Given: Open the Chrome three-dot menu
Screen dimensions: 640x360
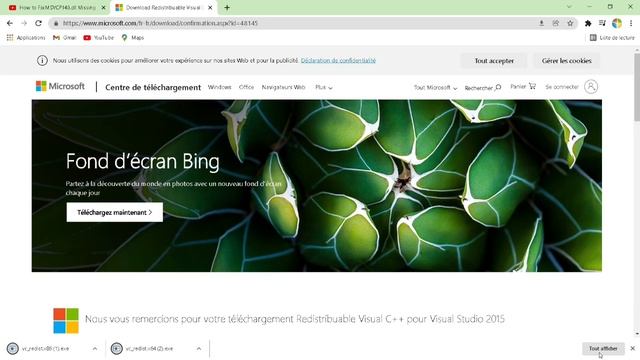Looking at the screenshot, I should (x=631, y=23).
